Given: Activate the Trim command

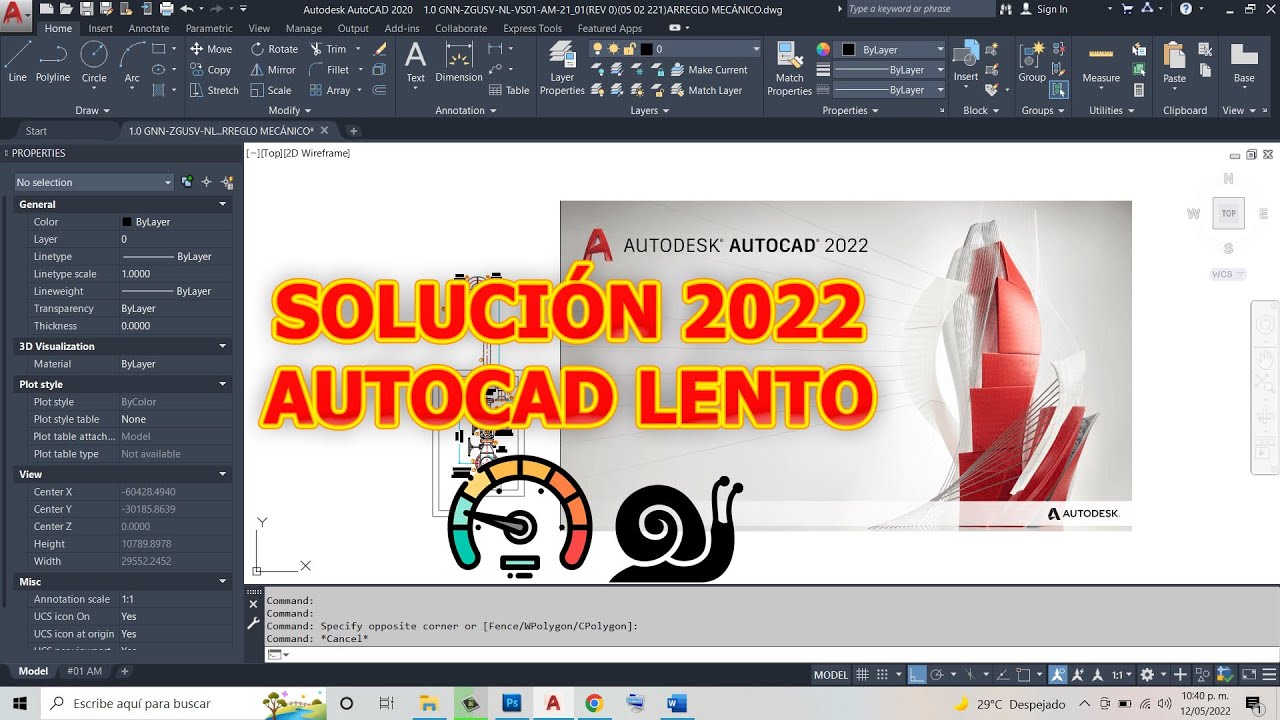Looking at the screenshot, I should 328,49.
